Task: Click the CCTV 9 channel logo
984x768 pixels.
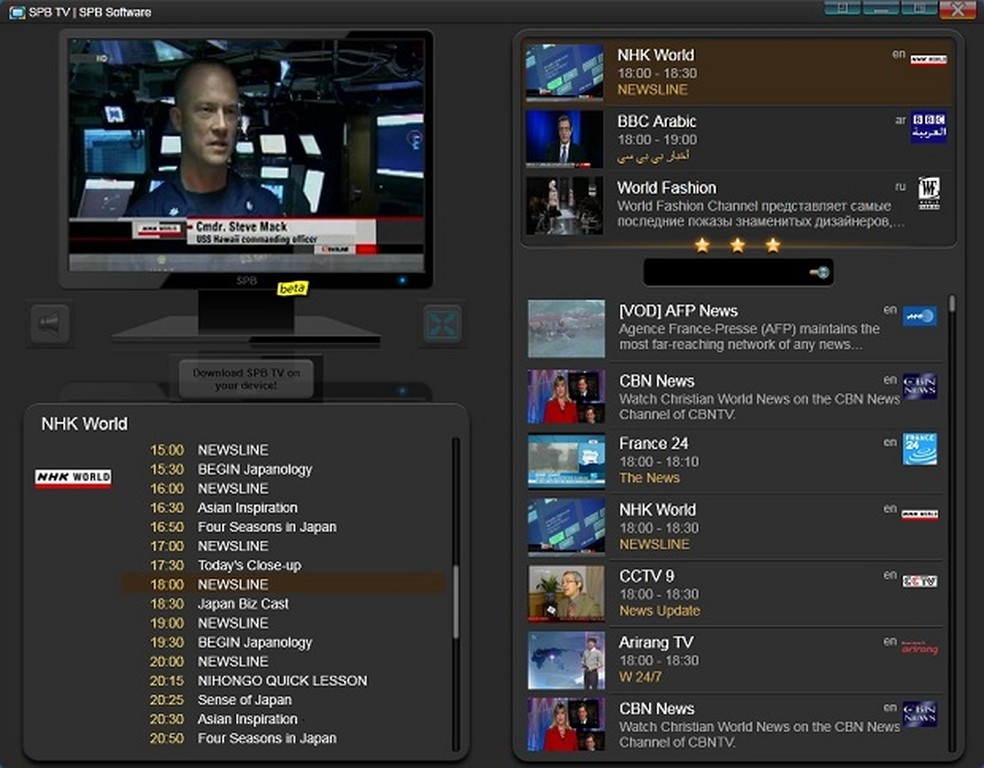Action: coord(920,581)
